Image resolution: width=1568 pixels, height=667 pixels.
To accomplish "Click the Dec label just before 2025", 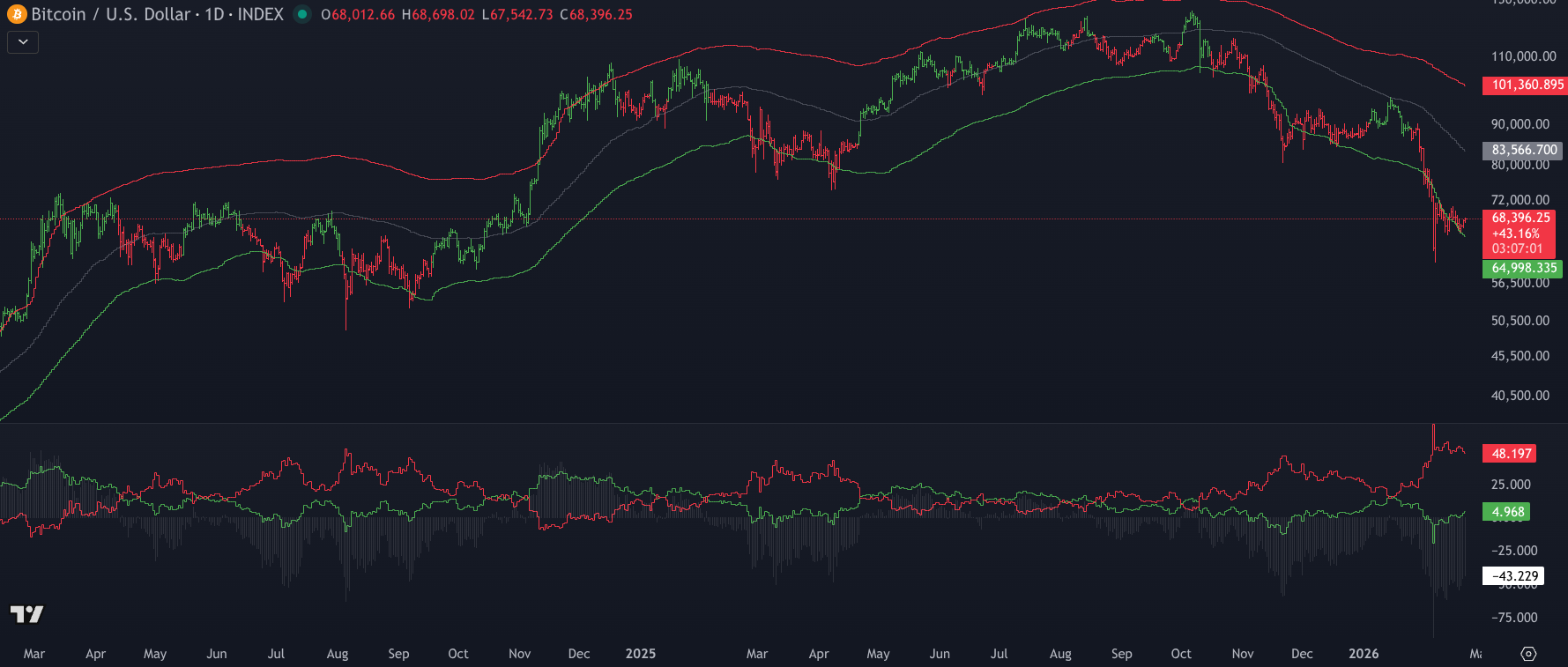I will tap(579, 654).
